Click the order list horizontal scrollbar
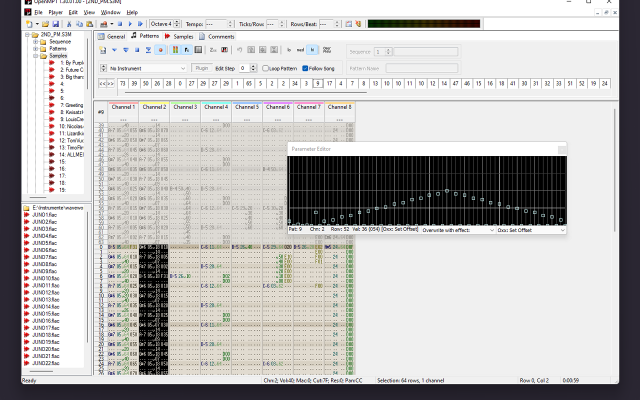This screenshot has width=640, height=400. pos(245,92)
